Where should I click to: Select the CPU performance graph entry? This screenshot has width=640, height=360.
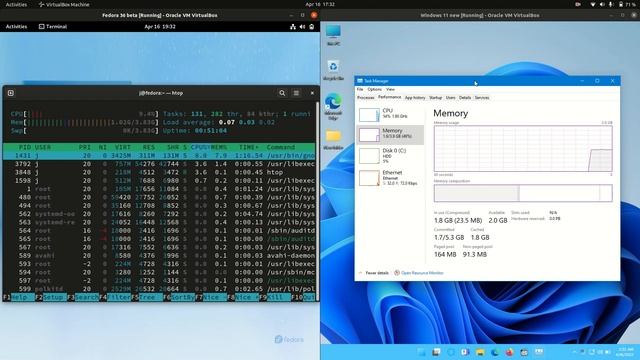click(391, 114)
